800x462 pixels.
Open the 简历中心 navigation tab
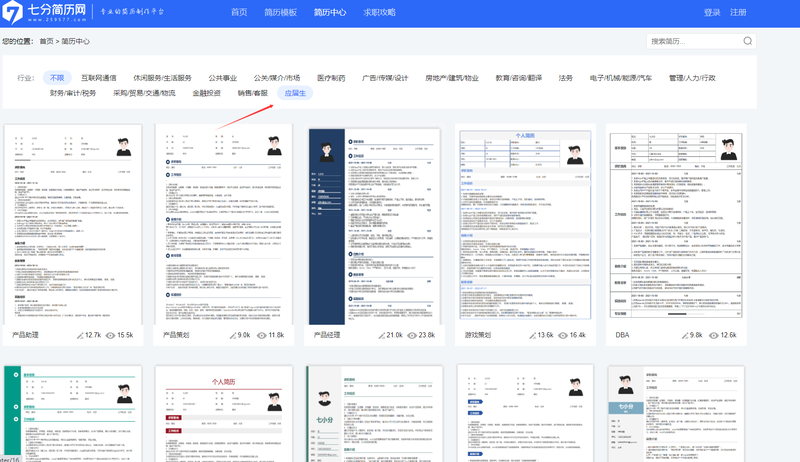330,12
